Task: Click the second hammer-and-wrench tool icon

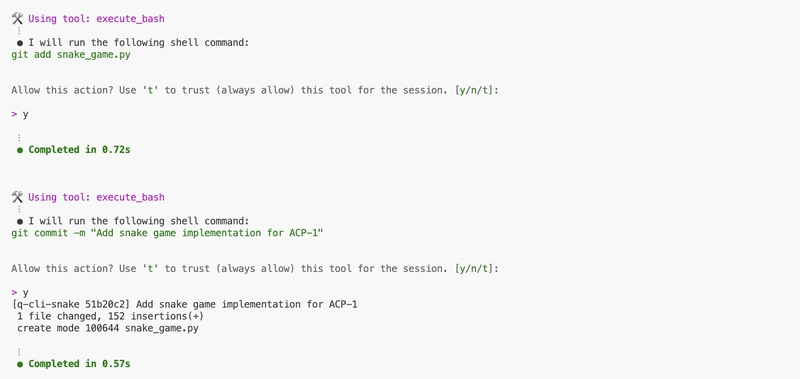Action: point(17,197)
